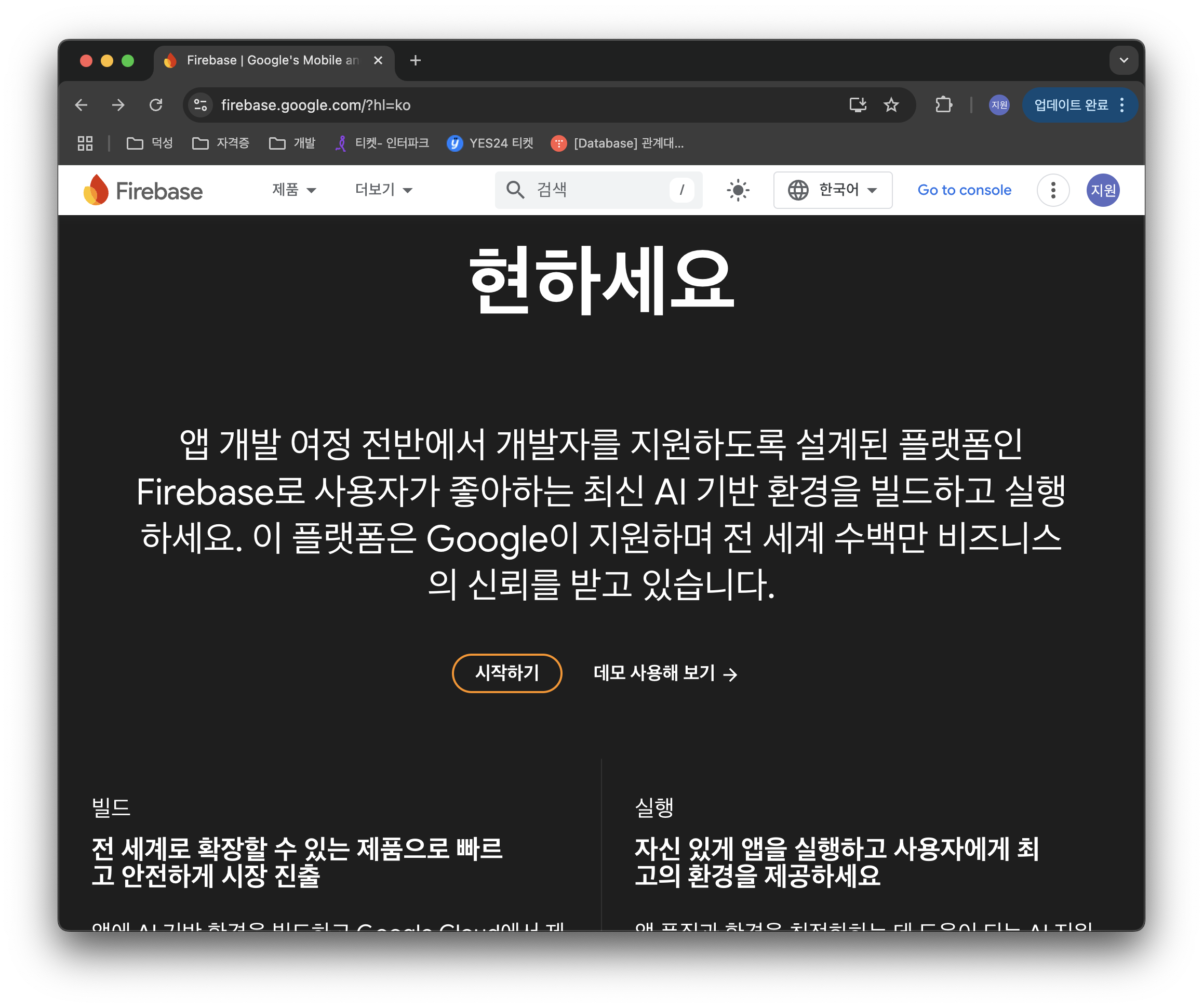Open the bookmark apps grid icon

85,143
